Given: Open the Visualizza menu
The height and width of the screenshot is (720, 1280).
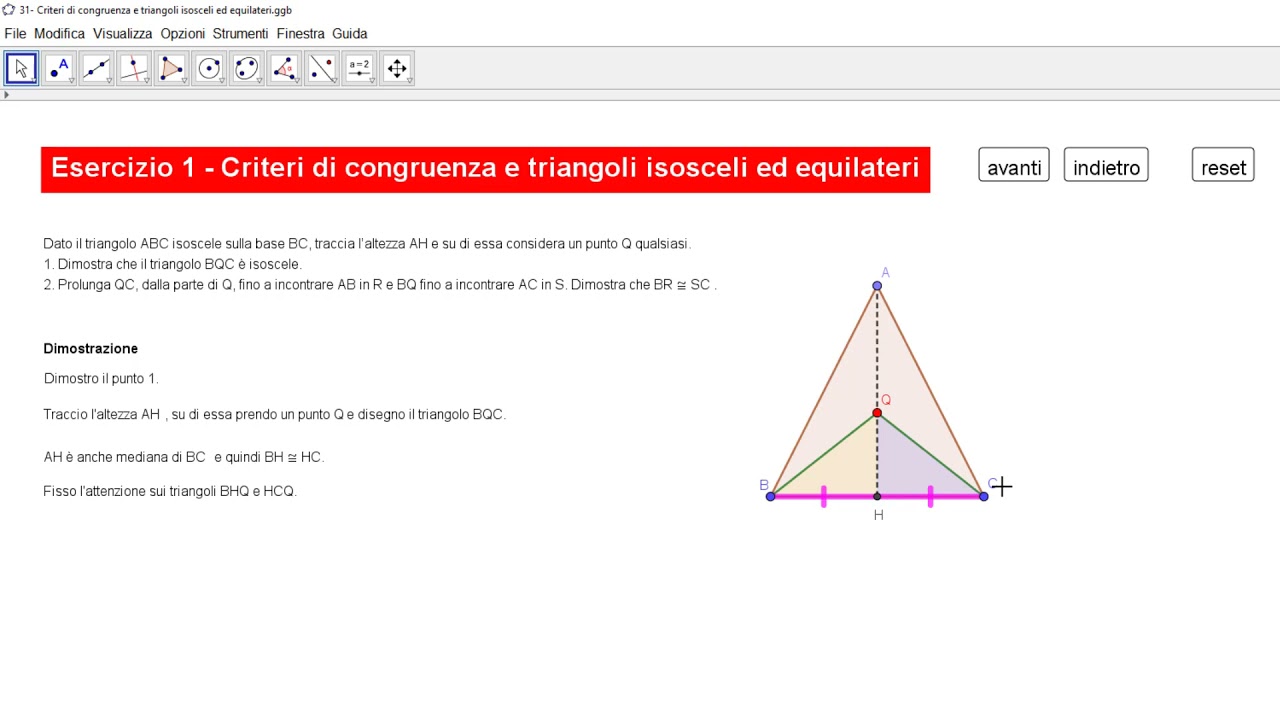Looking at the screenshot, I should tap(123, 33).
